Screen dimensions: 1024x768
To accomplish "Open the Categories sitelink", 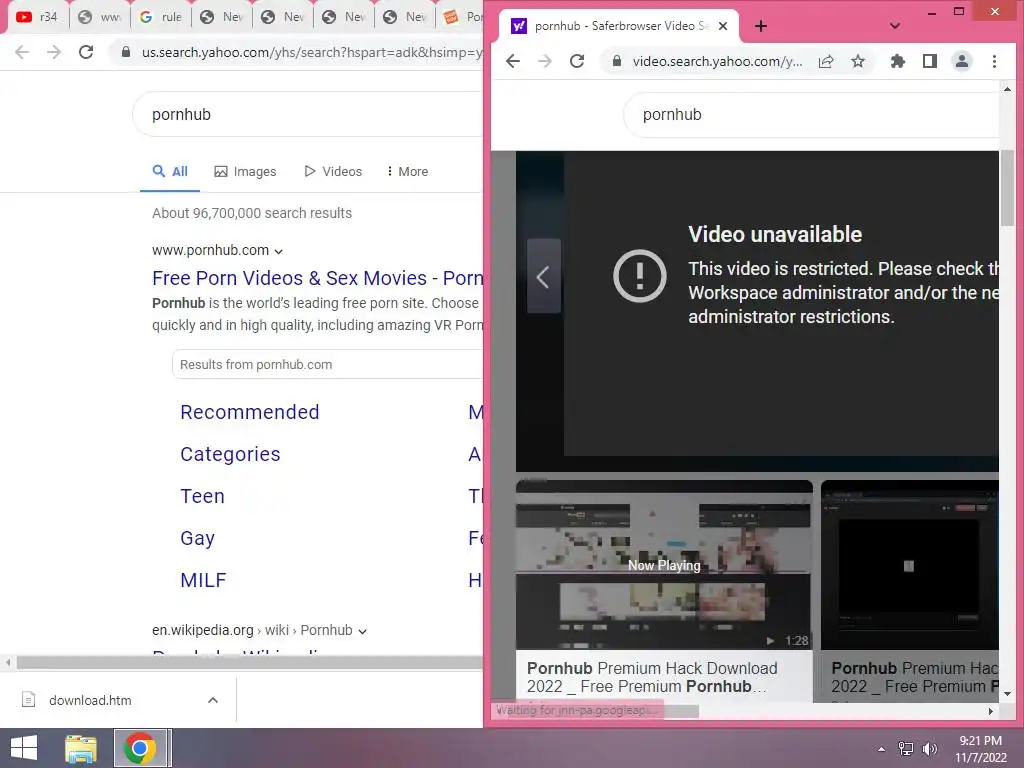I will (230, 454).
